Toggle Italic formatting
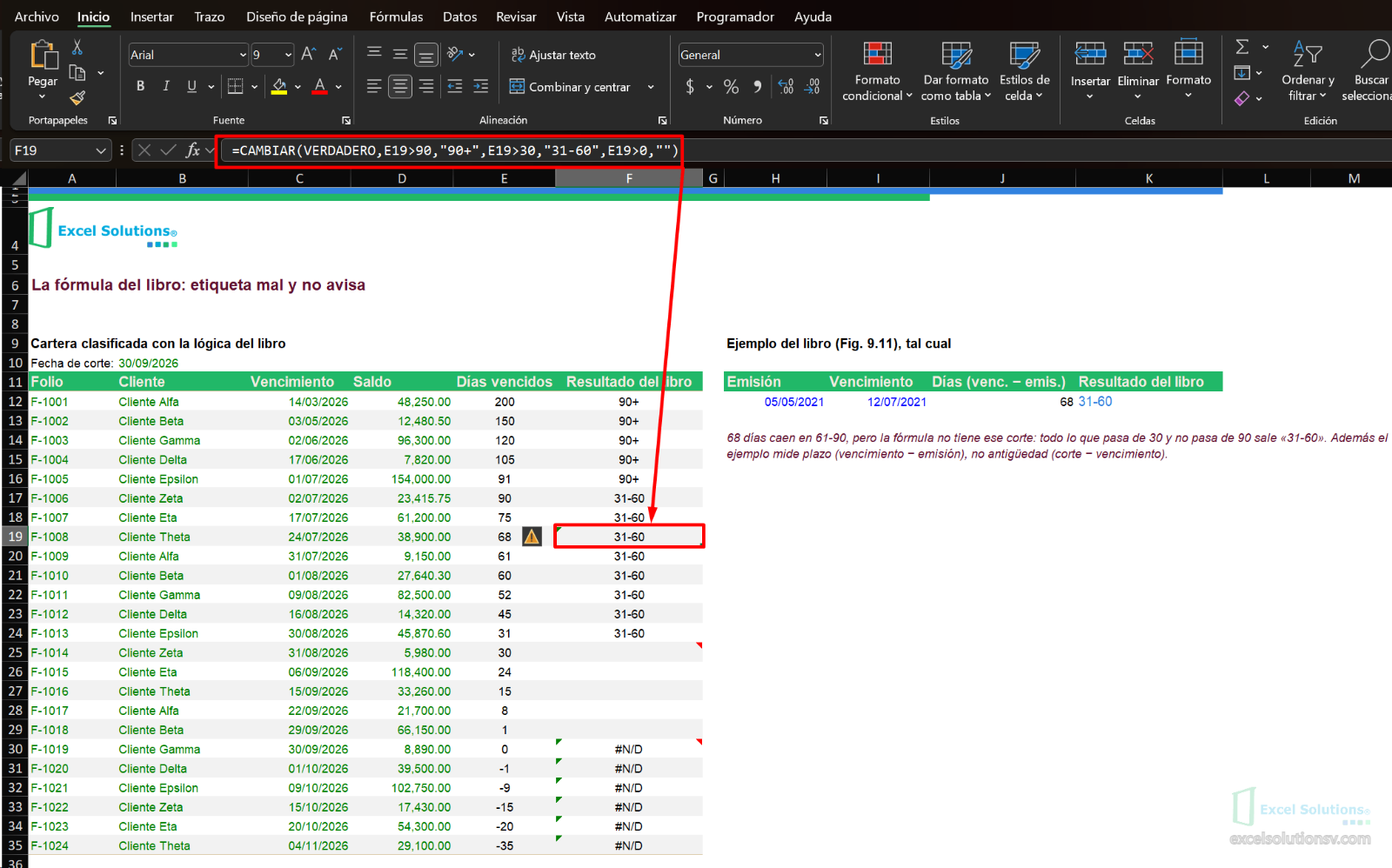Screen dimensions: 1392x868 166,86
